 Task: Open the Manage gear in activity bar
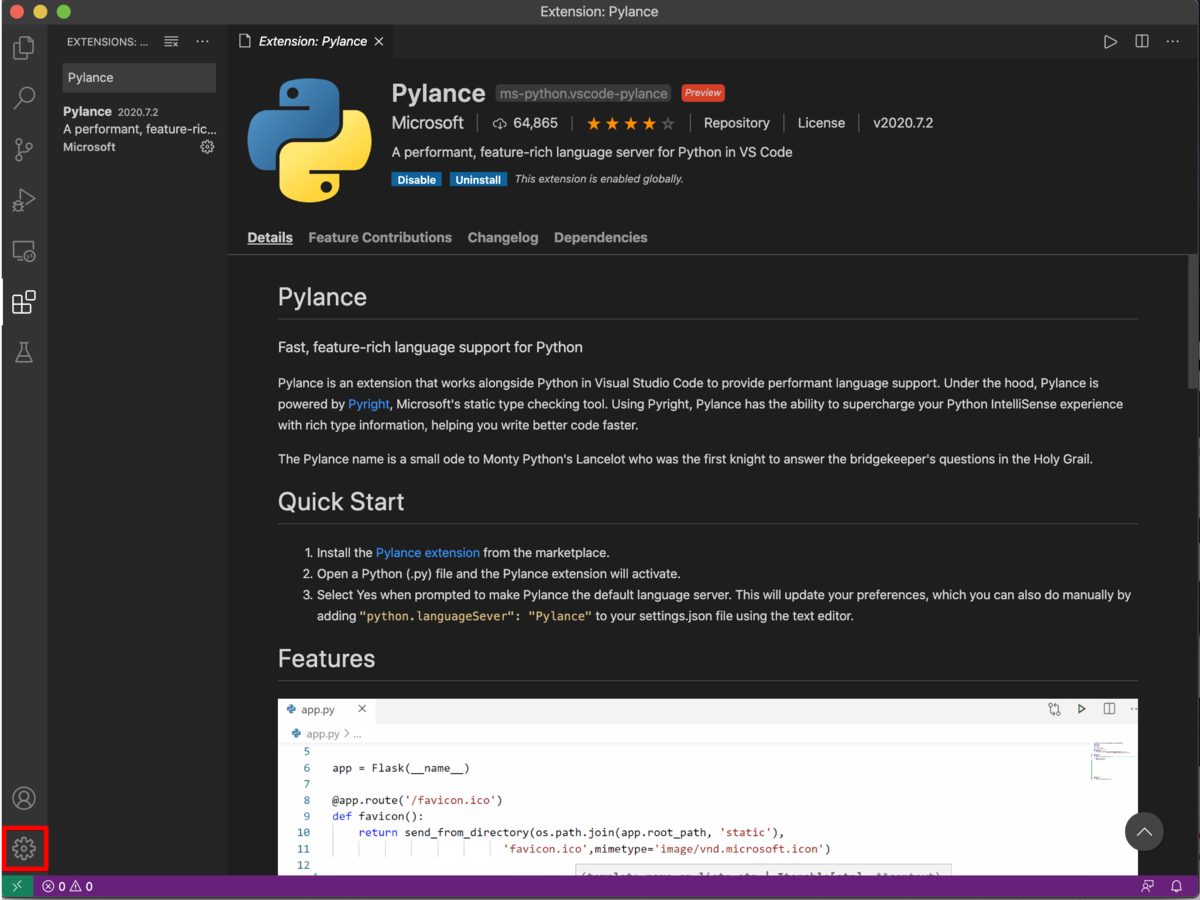(24, 849)
